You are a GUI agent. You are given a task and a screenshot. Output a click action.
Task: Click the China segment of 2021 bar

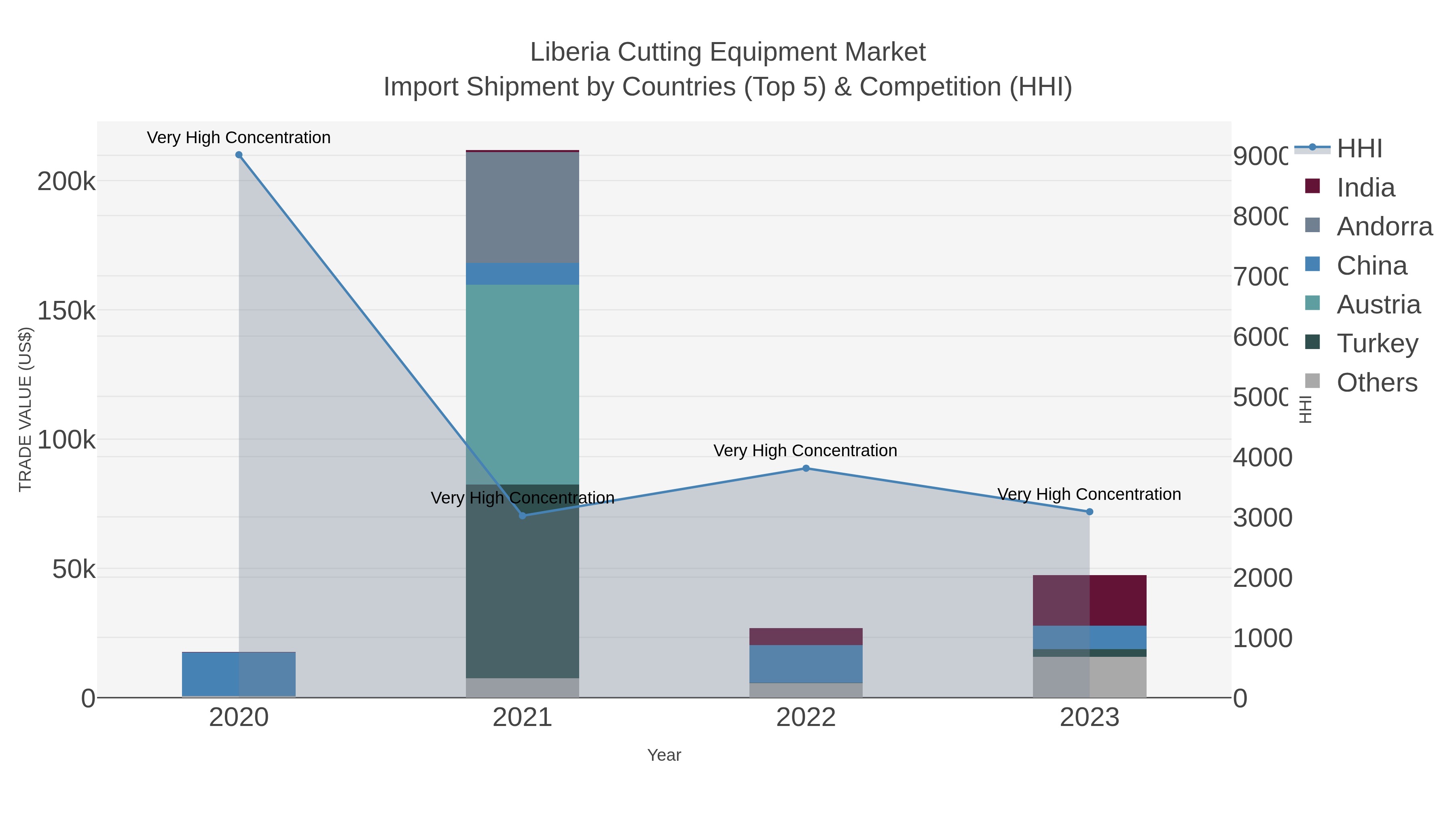click(x=522, y=274)
